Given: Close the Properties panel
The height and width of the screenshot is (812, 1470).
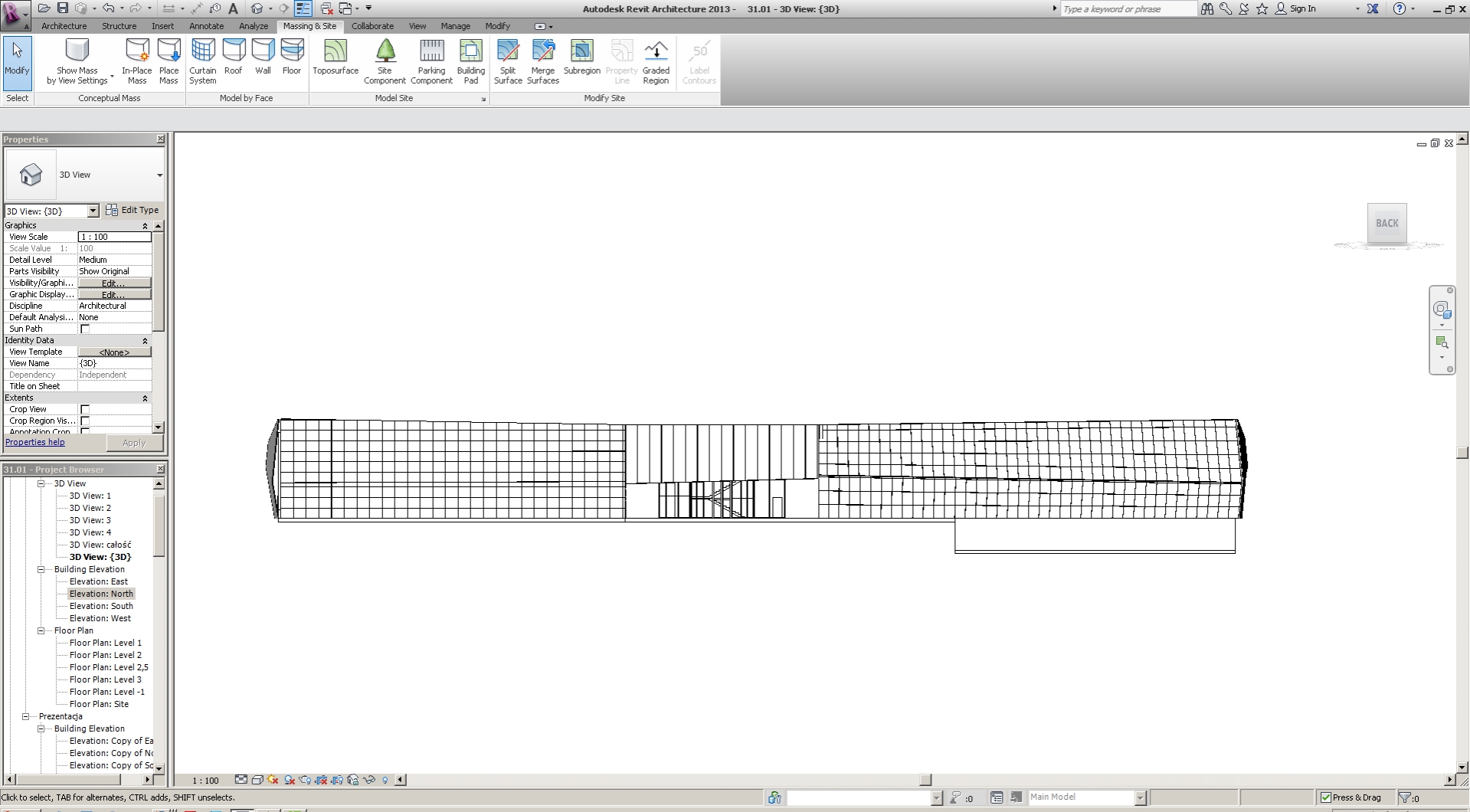Looking at the screenshot, I should [x=160, y=139].
